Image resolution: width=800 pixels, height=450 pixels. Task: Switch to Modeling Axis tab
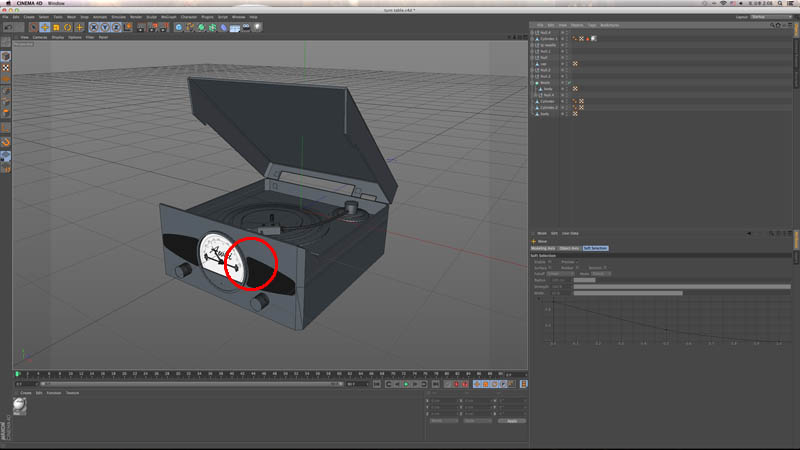coord(543,248)
